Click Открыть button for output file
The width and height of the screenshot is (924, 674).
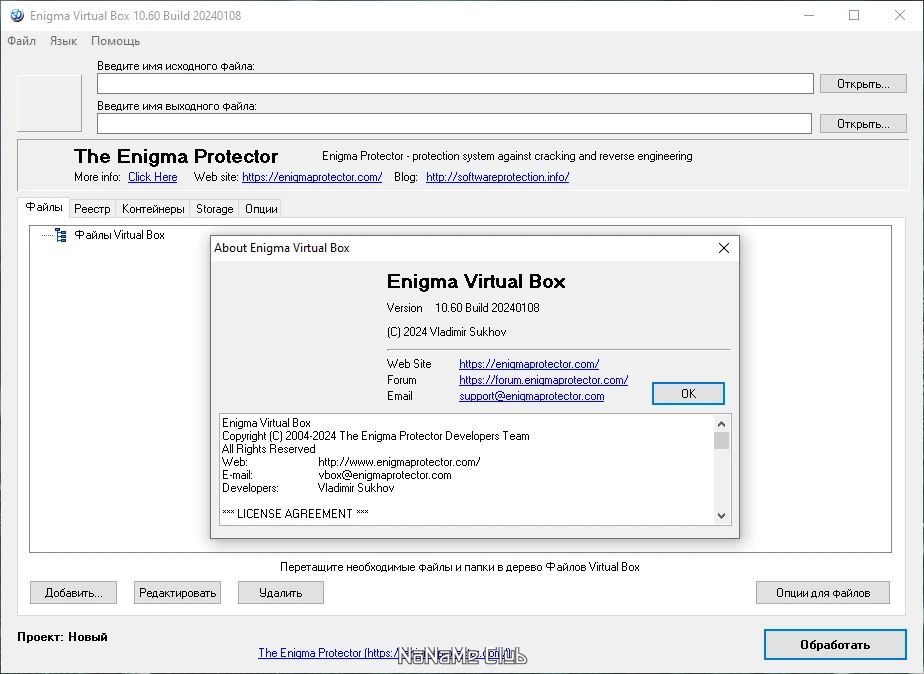click(863, 124)
